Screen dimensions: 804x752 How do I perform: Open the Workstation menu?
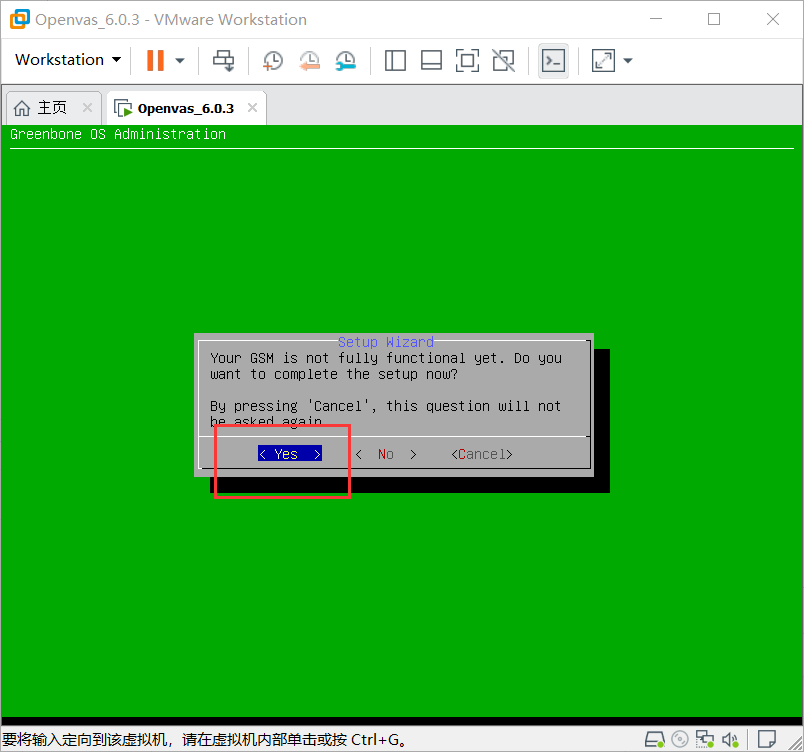point(68,60)
